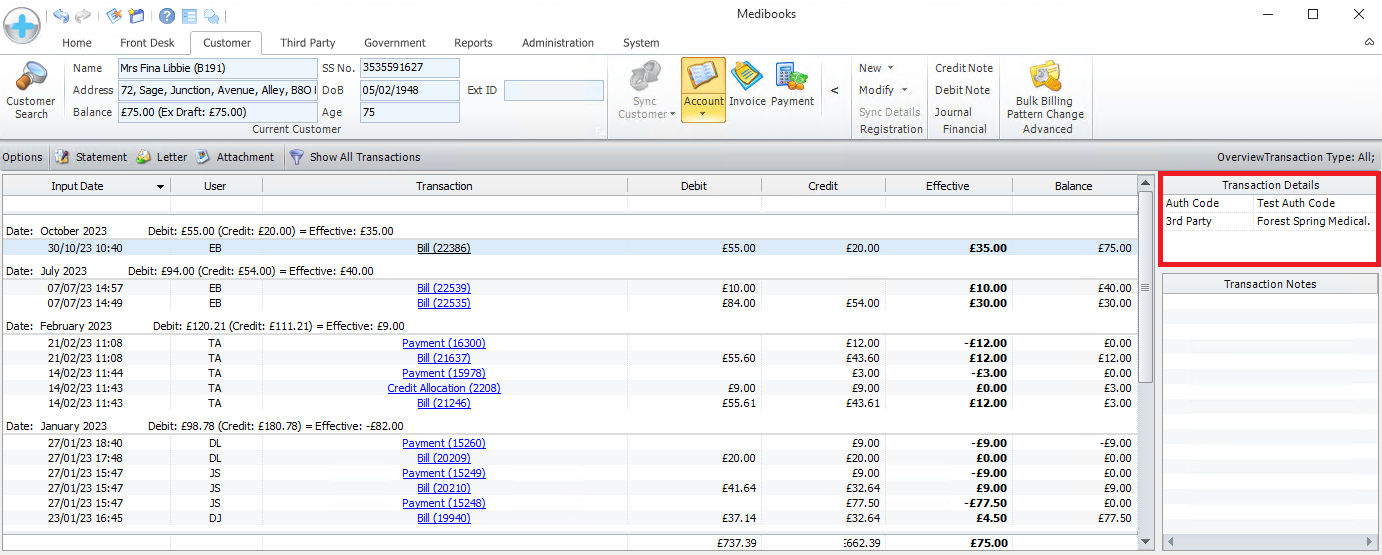1382x555 pixels.
Task: Expand the Account dropdown arrow
Action: point(703,114)
